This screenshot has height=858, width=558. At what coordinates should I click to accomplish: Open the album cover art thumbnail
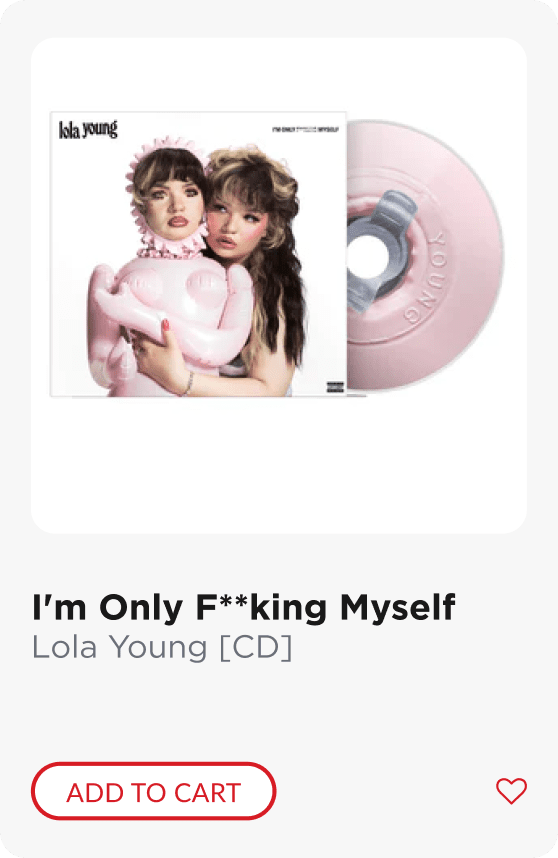point(198,254)
